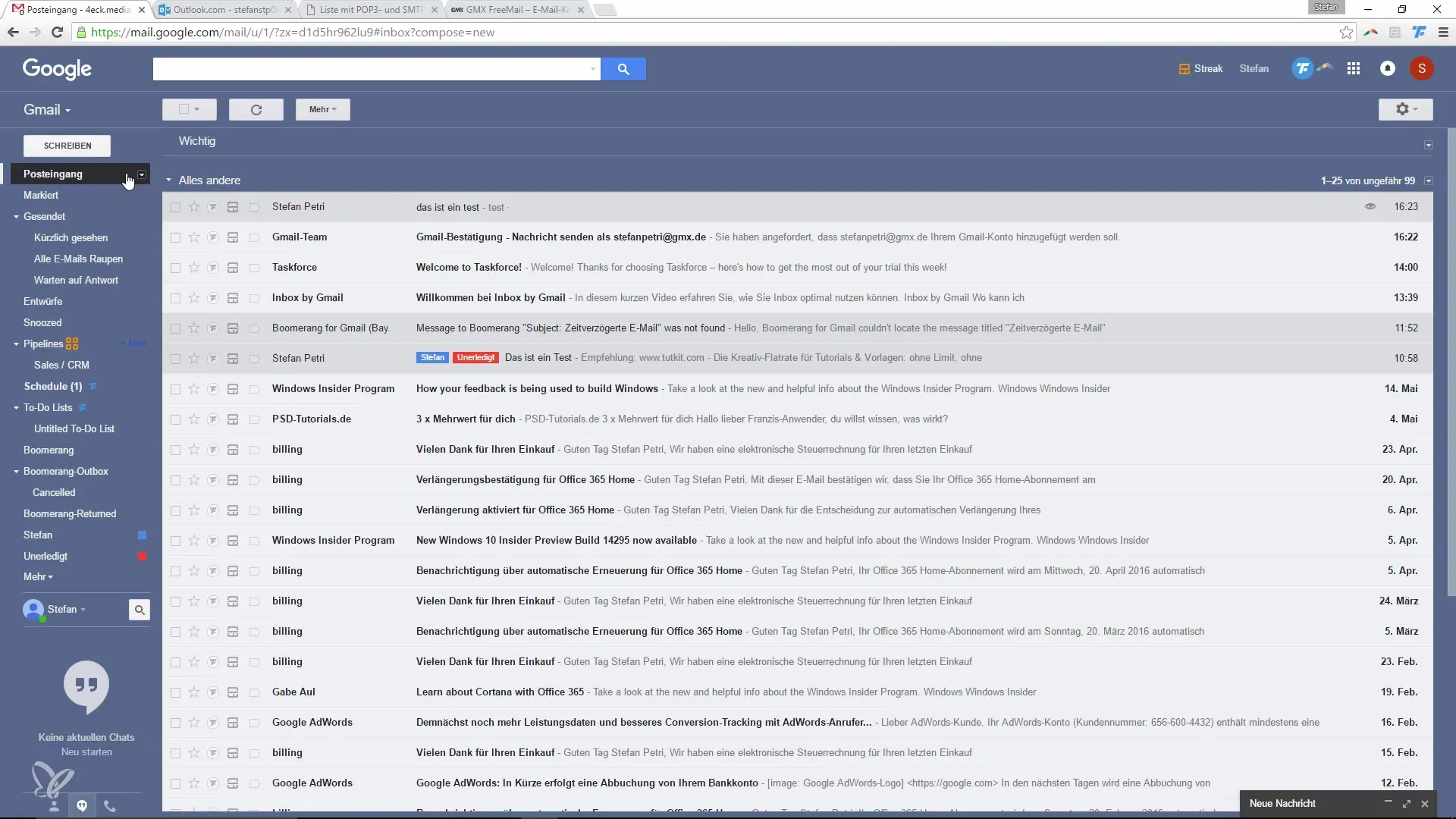Click the Gmail refresh button

tap(256, 110)
